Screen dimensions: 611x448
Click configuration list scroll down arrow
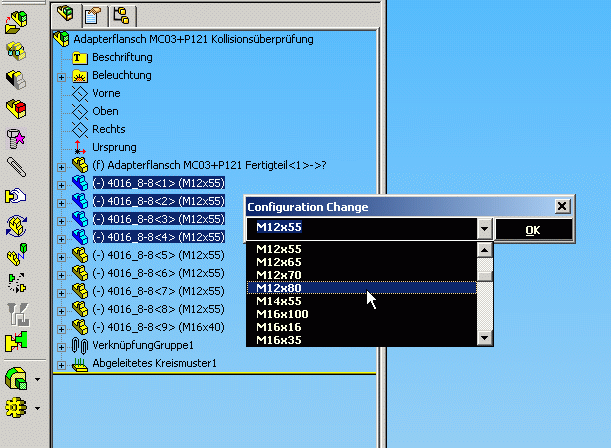coord(485,338)
